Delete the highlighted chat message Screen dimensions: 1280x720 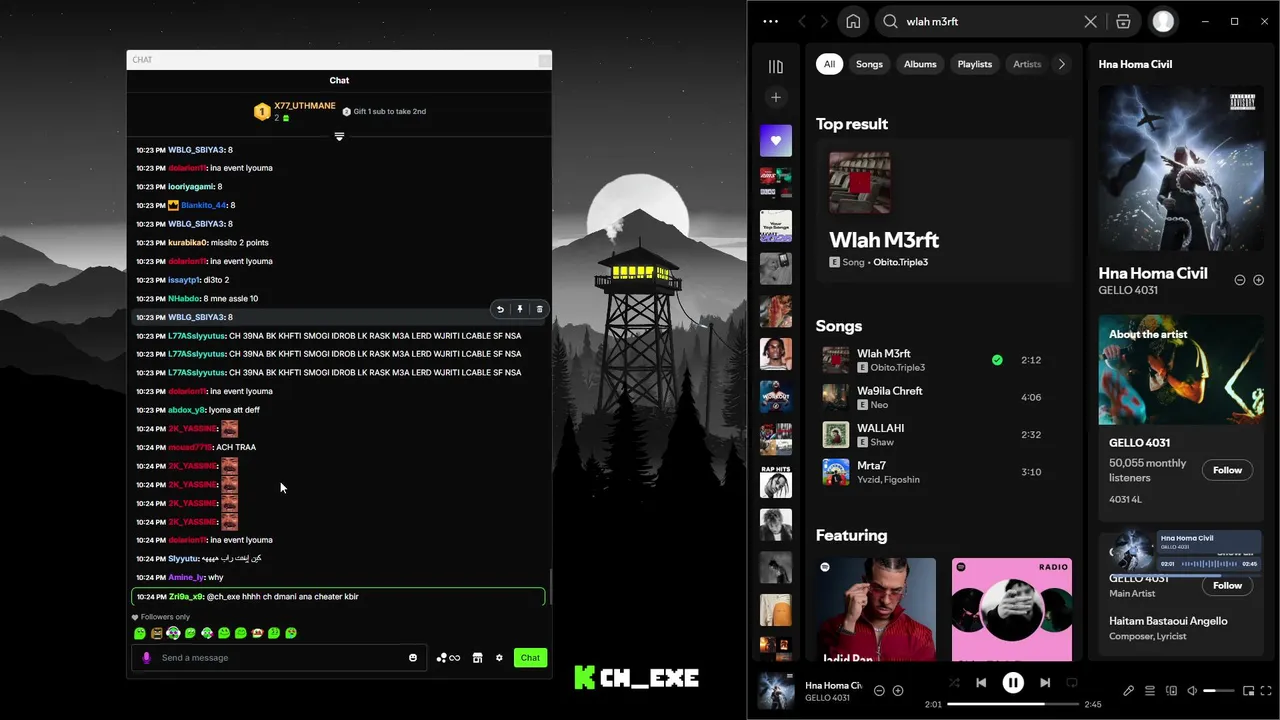click(539, 309)
